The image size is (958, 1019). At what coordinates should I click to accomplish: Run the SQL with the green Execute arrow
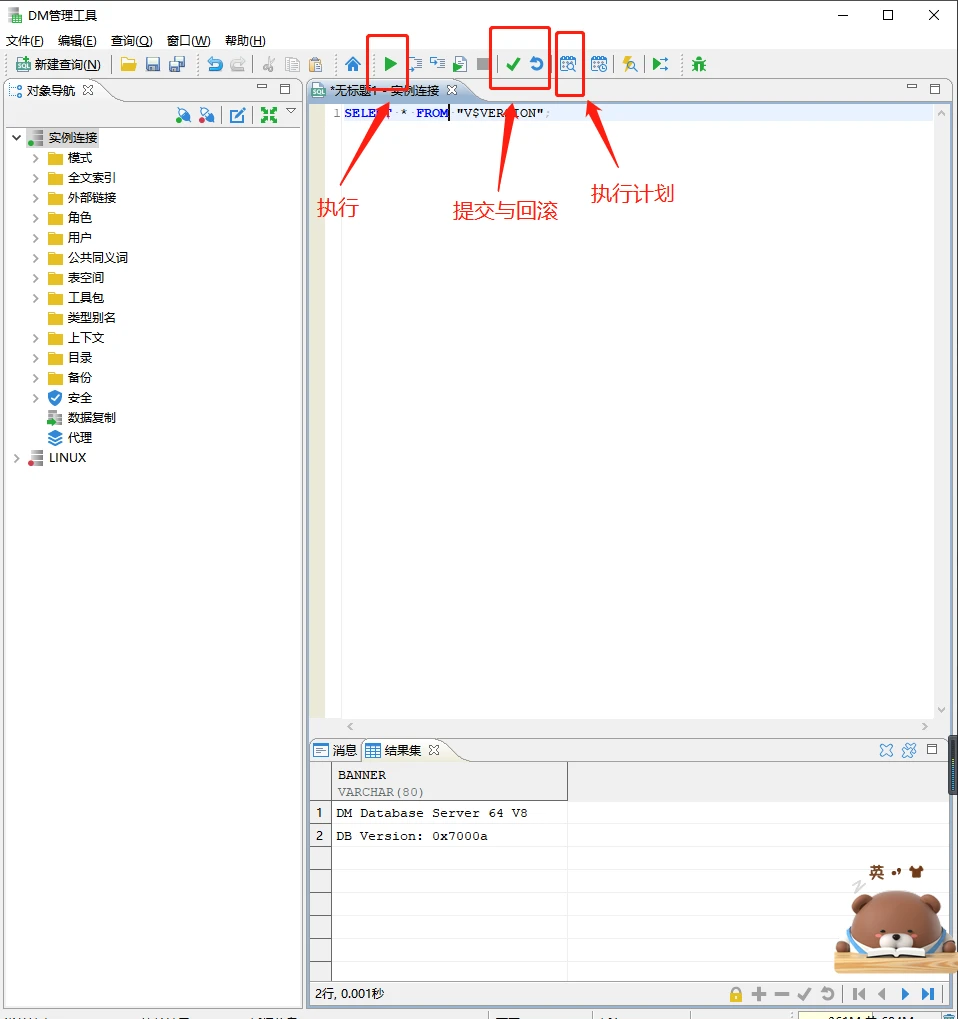(390, 64)
